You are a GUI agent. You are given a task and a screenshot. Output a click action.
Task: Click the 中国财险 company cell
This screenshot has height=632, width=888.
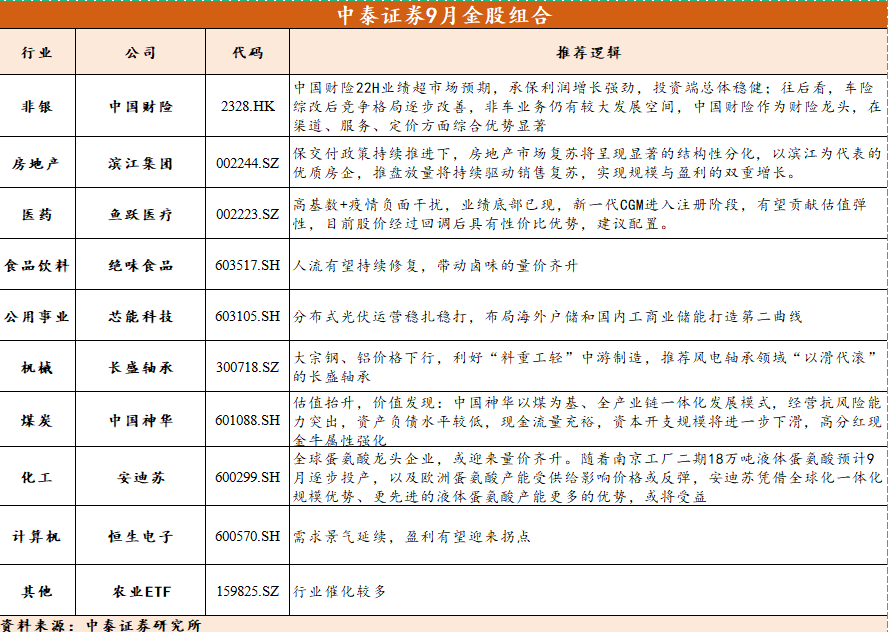[x=140, y=106]
